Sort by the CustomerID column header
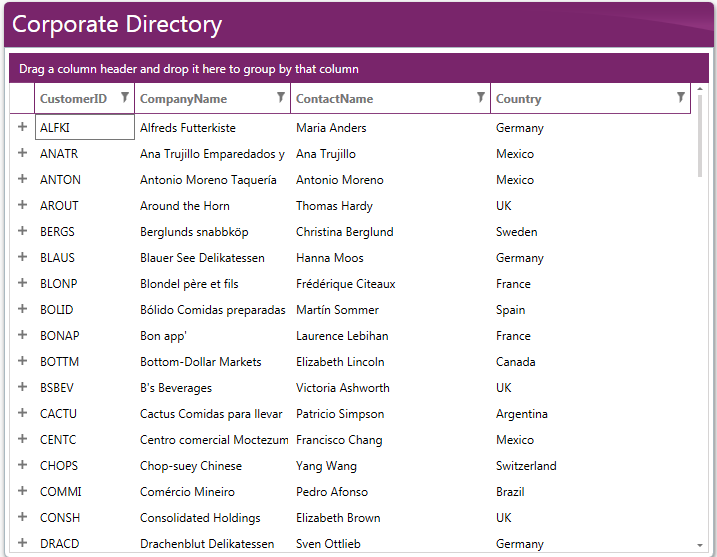The height and width of the screenshot is (557, 717). point(73,99)
